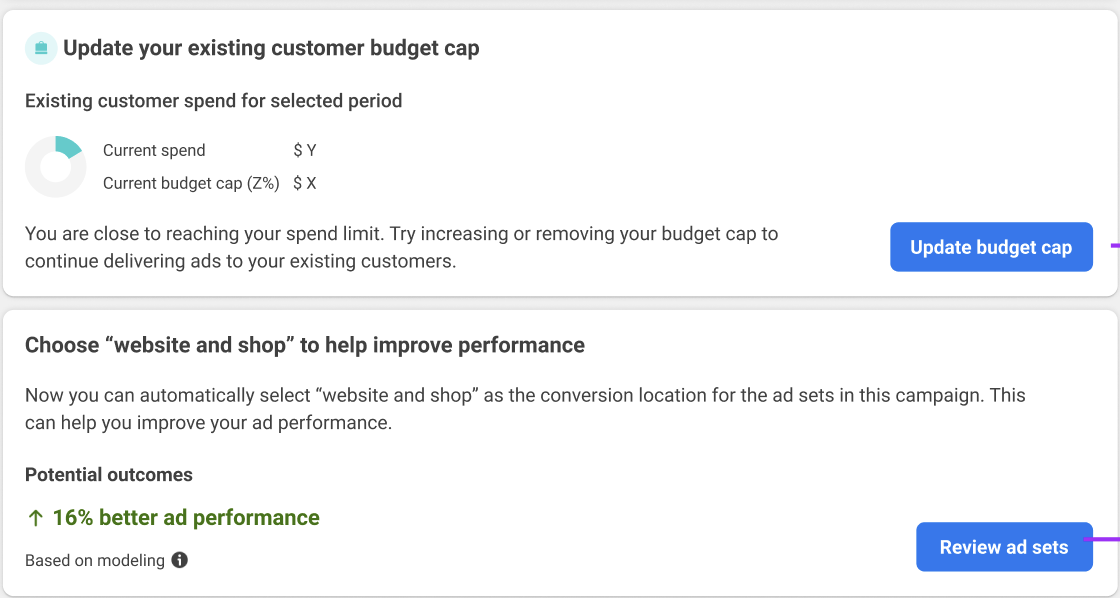Open the Review ad sets button
The image size is (1120, 598).
click(1004, 547)
